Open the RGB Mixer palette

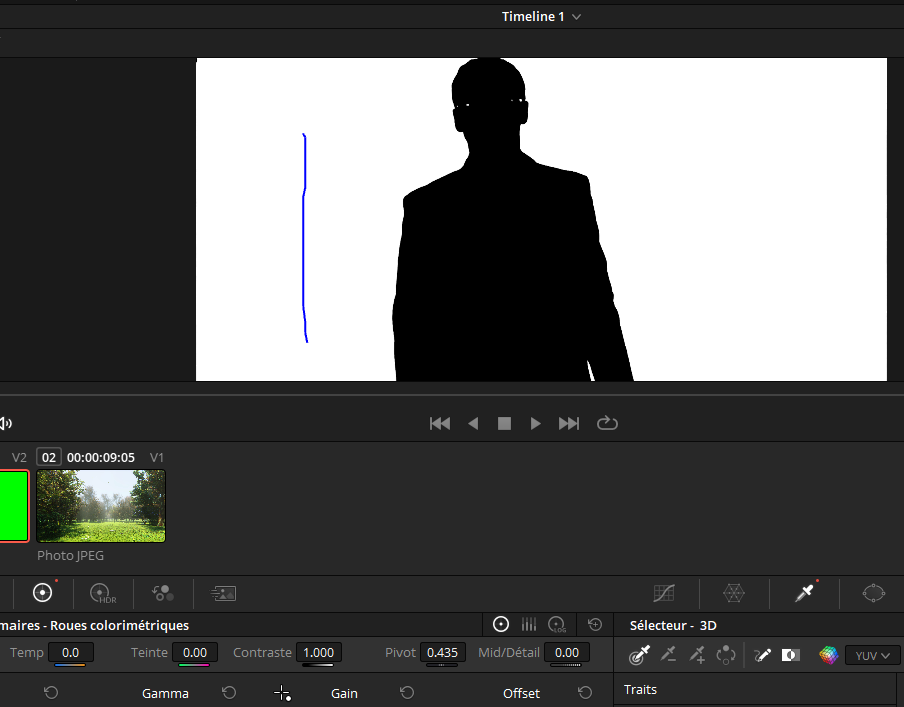click(162, 593)
